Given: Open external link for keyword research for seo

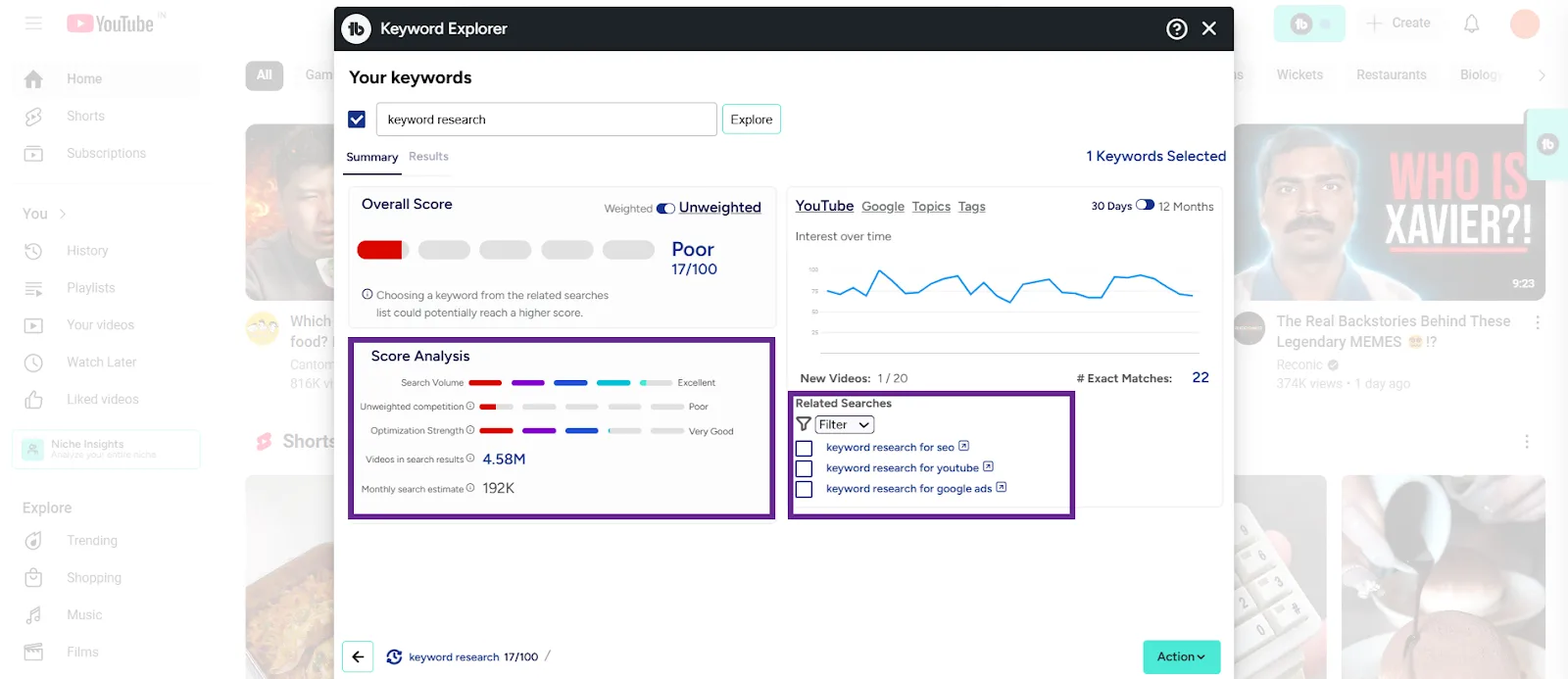Looking at the screenshot, I should [x=963, y=446].
